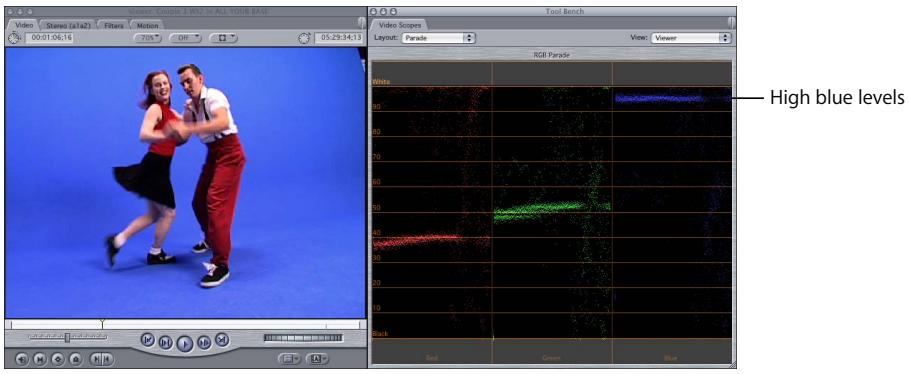Click the duration clock icon
The height and width of the screenshot is (374, 909).
coord(14,38)
